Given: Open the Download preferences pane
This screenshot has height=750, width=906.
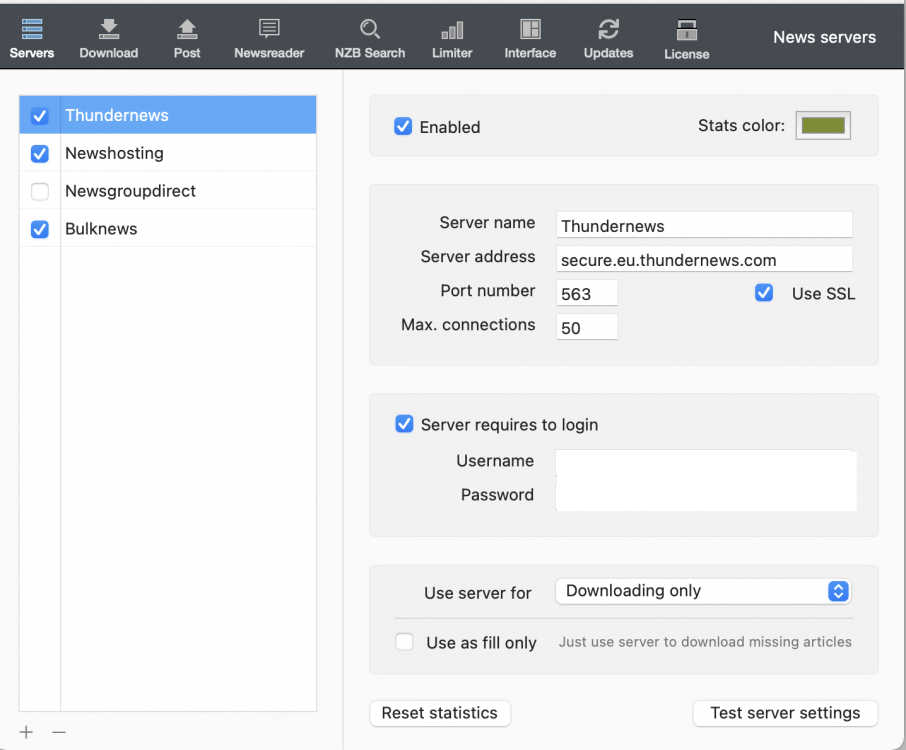Looking at the screenshot, I should coord(109,39).
